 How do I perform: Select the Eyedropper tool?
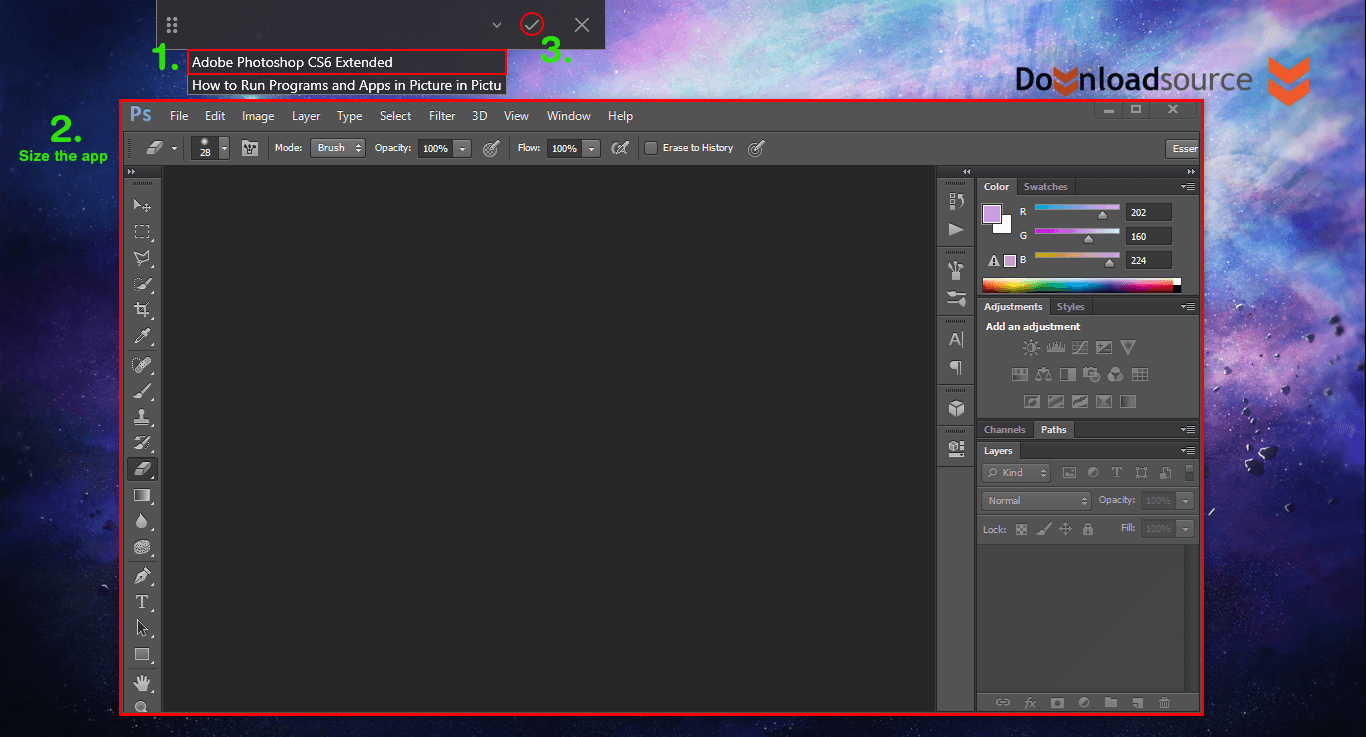click(x=142, y=336)
